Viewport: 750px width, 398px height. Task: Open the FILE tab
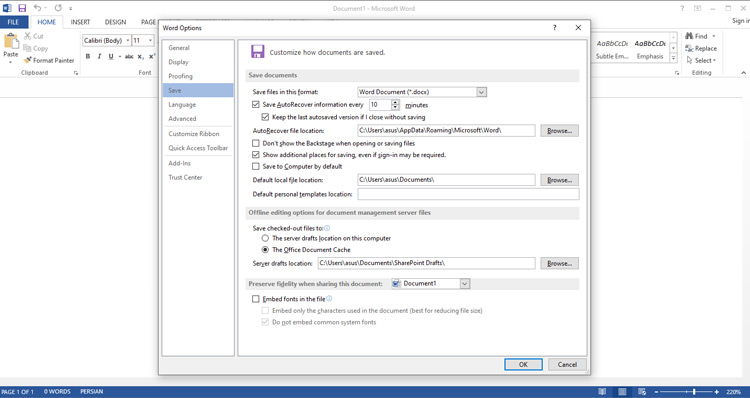coord(13,22)
